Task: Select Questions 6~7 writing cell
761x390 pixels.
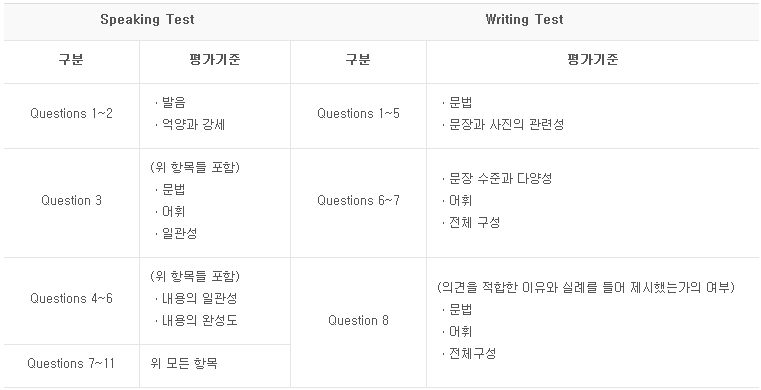Action: coord(358,200)
